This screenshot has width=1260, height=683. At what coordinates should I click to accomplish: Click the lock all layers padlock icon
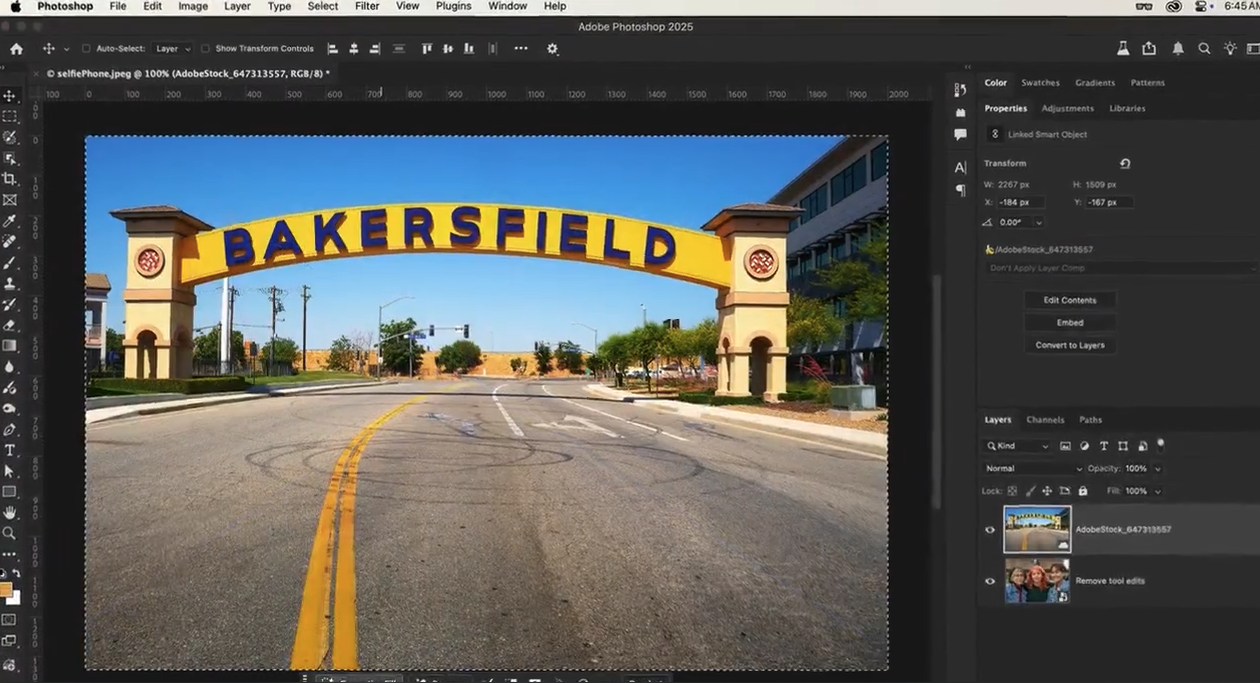[x=1082, y=491]
